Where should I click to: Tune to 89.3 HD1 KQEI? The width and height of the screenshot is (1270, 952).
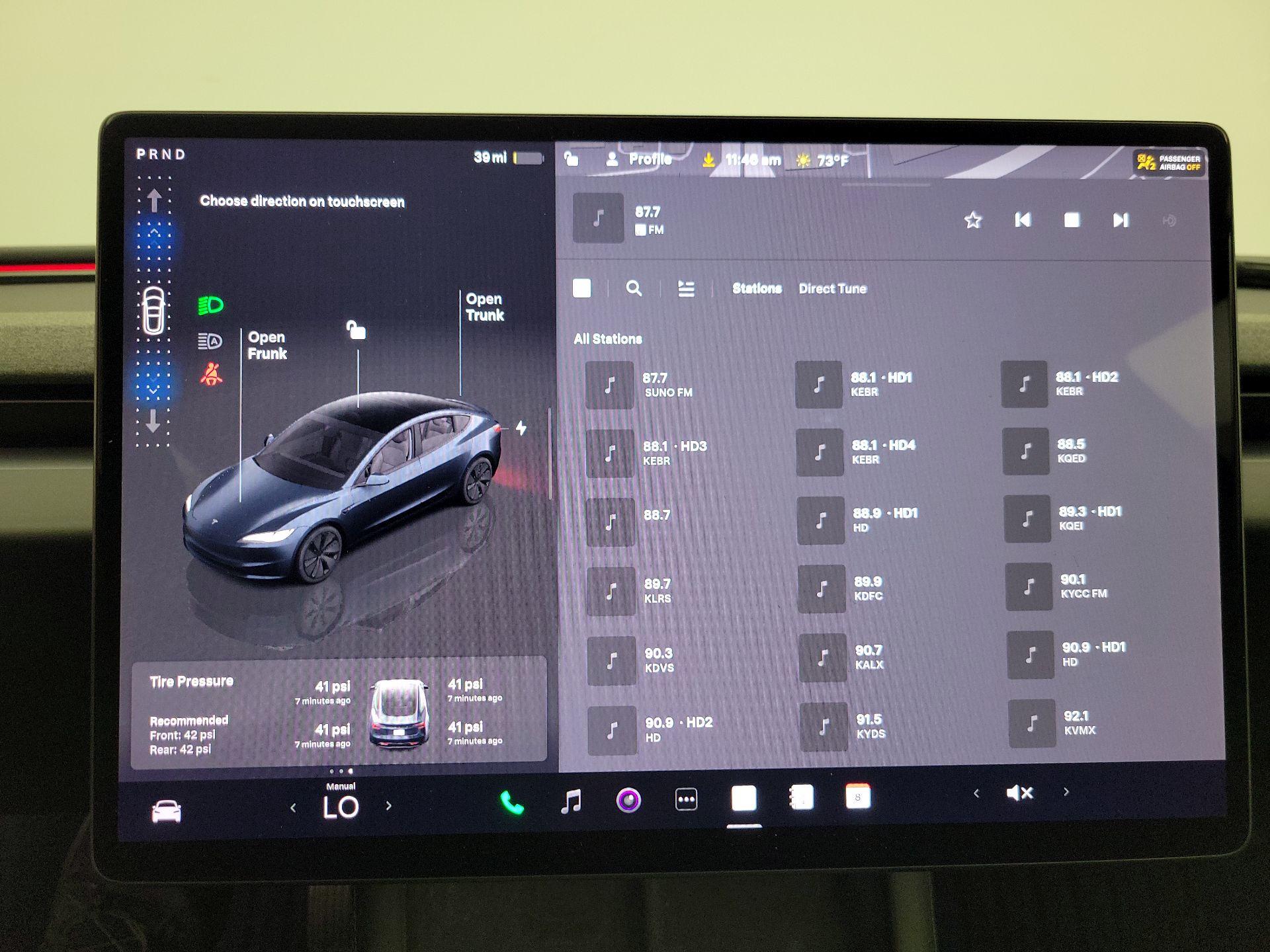[x=1064, y=519]
